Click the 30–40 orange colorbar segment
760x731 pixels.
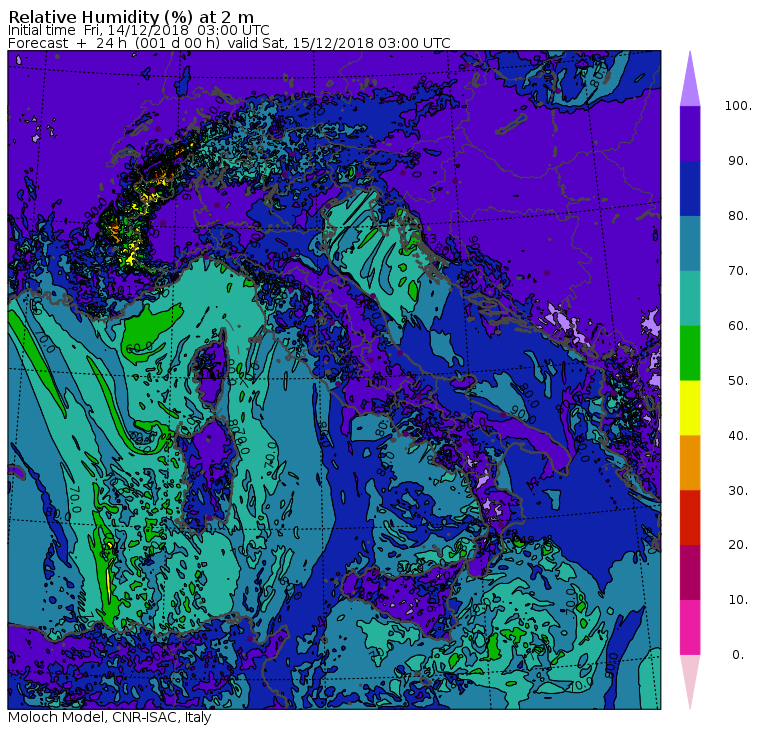click(x=690, y=463)
